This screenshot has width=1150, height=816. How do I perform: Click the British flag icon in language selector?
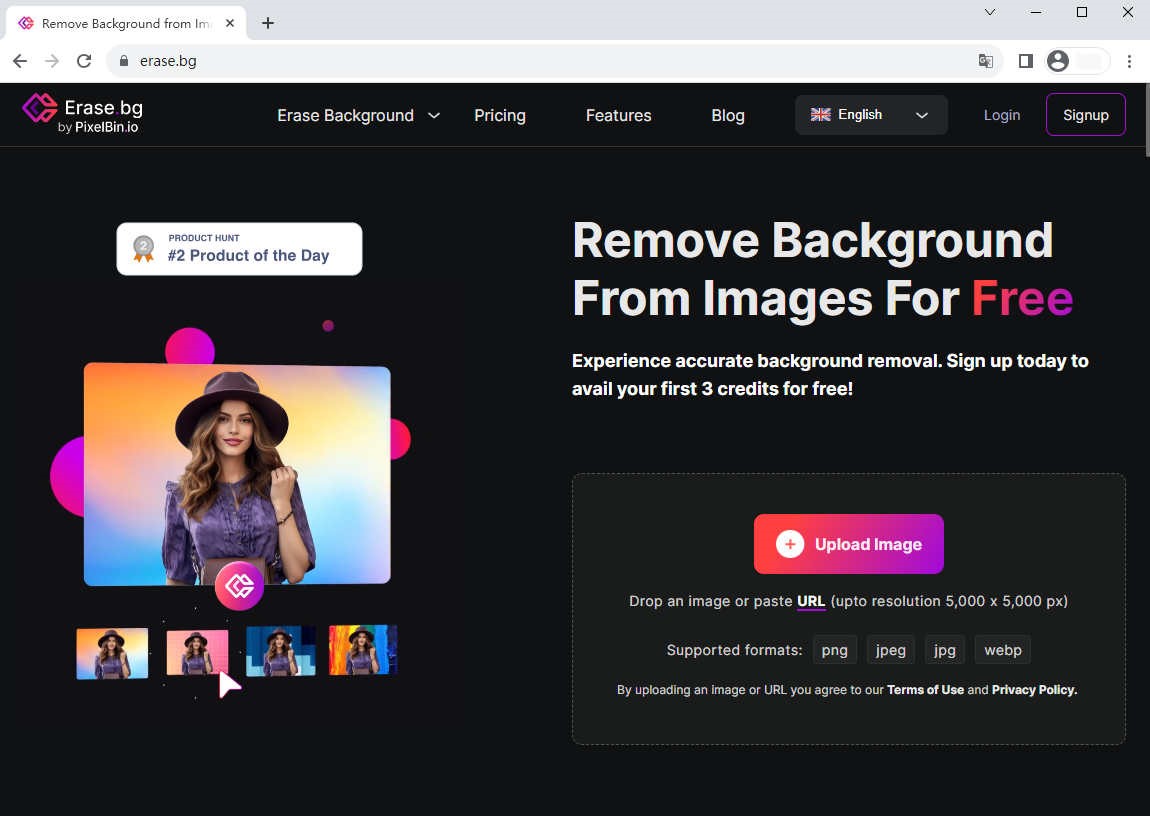[821, 114]
